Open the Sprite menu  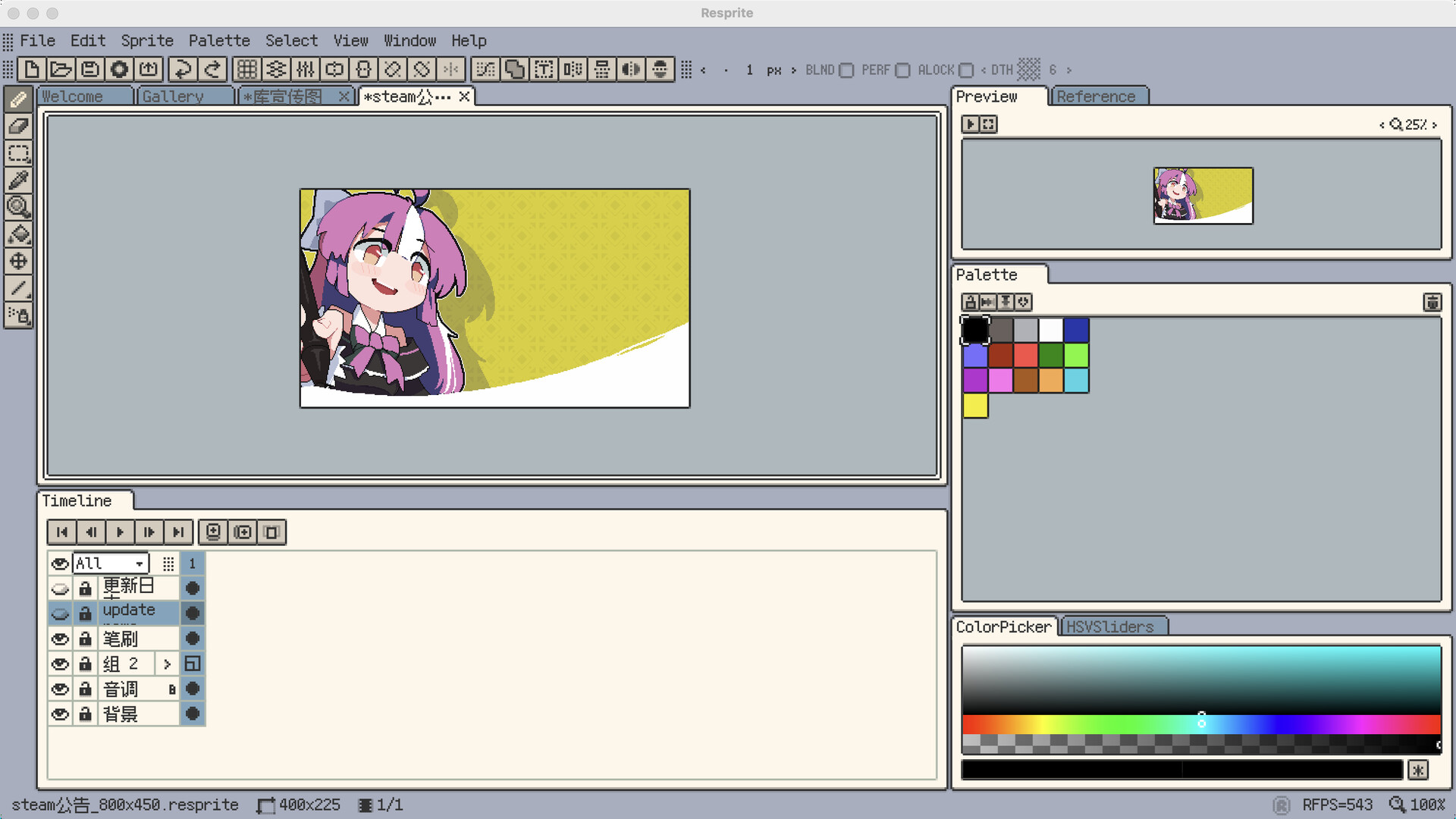tap(147, 41)
